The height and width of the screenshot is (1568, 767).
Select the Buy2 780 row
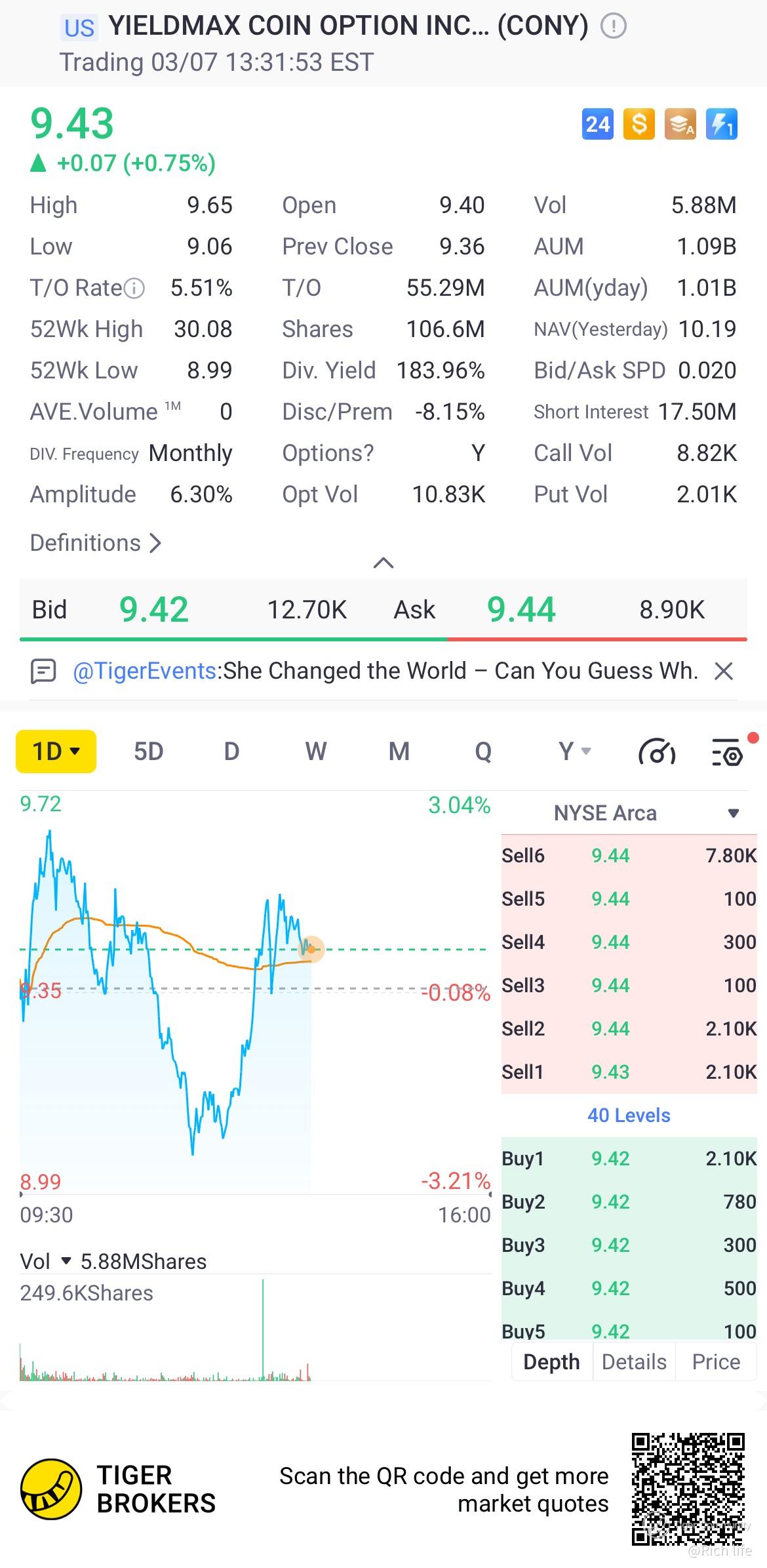click(x=629, y=1202)
